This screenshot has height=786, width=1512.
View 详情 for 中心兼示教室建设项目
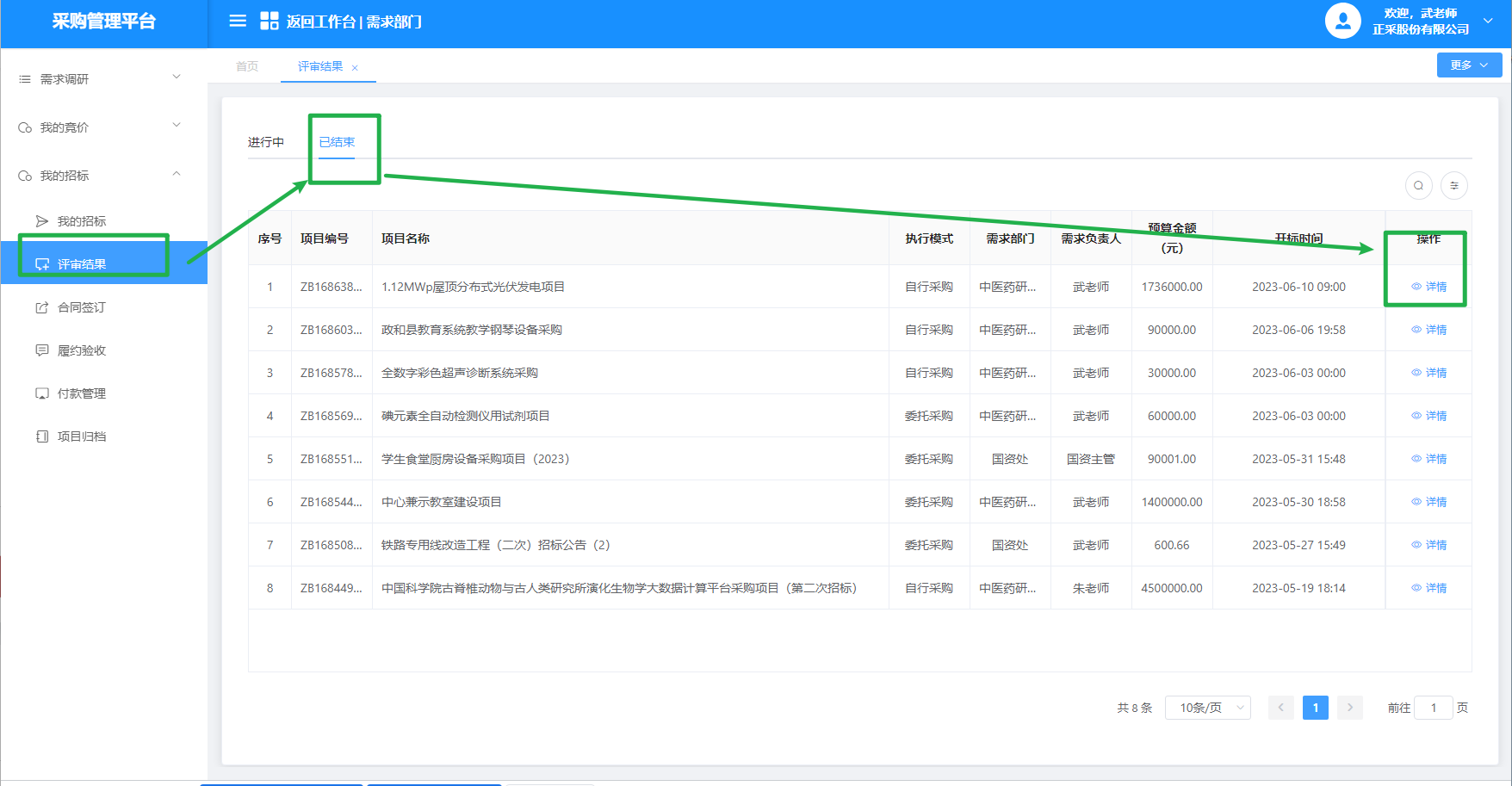[x=1429, y=502]
